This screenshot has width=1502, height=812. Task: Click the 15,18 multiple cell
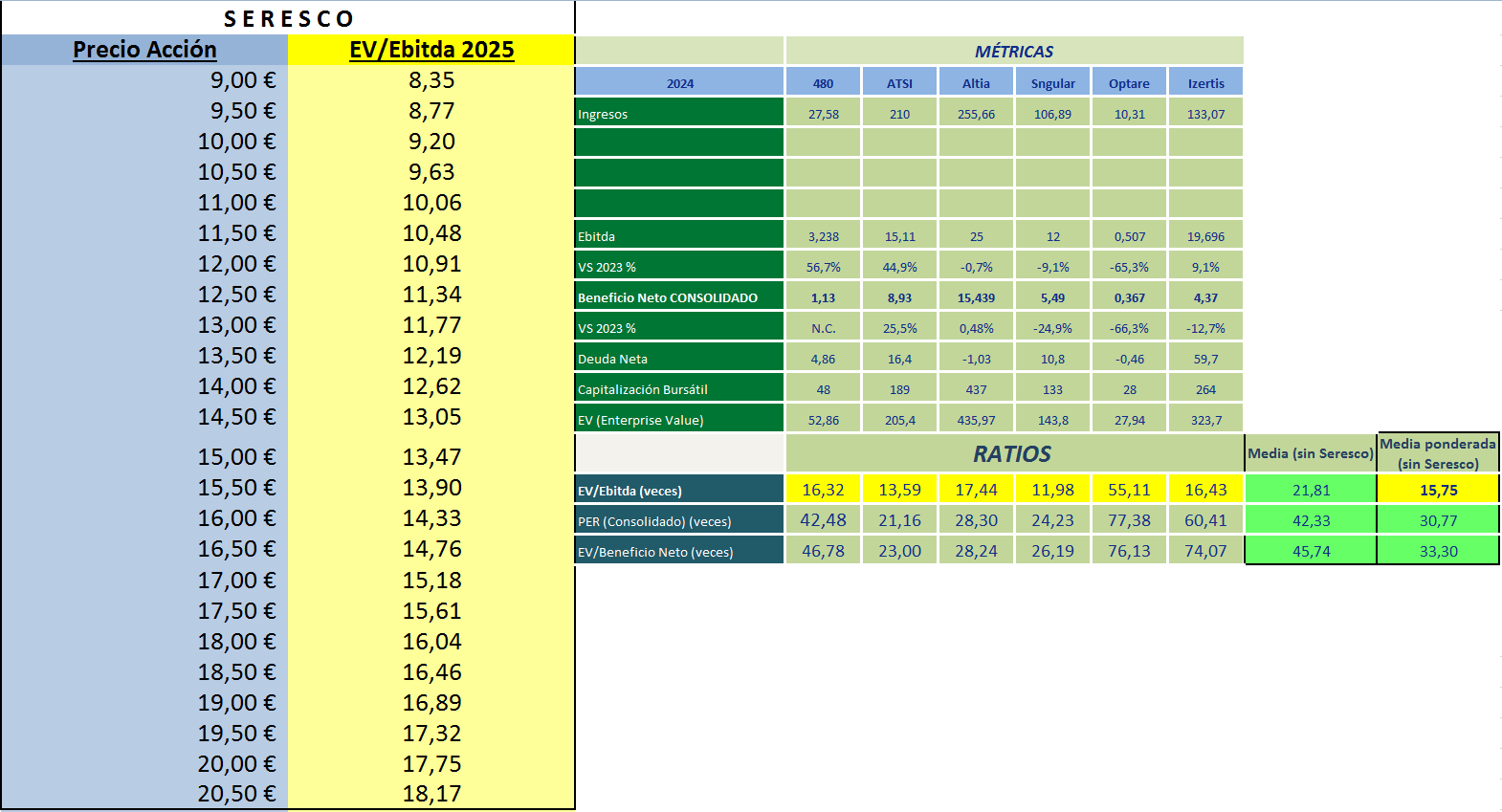[x=431, y=581]
